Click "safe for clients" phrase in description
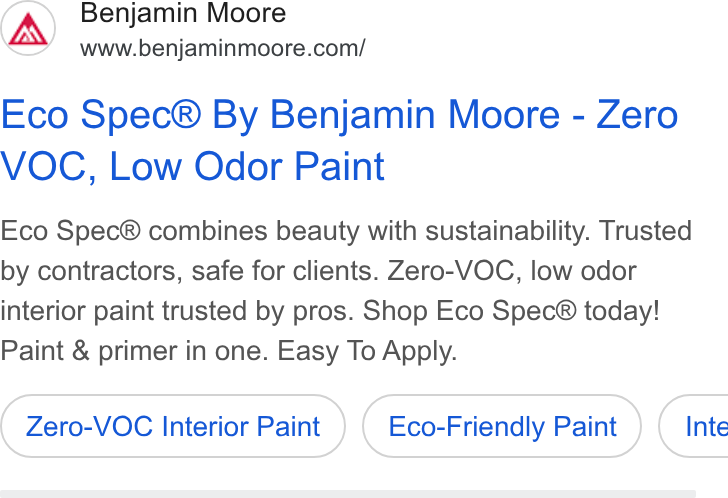The height and width of the screenshot is (498, 728). point(283,271)
